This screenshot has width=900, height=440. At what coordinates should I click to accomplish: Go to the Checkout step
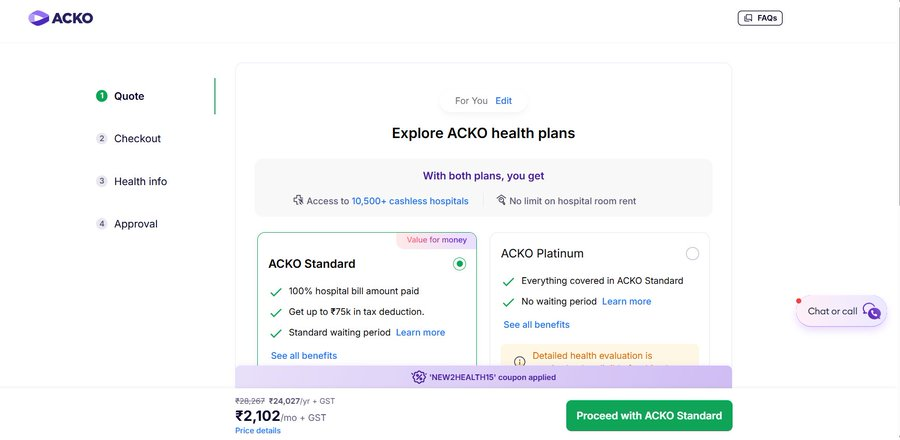(x=137, y=139)
